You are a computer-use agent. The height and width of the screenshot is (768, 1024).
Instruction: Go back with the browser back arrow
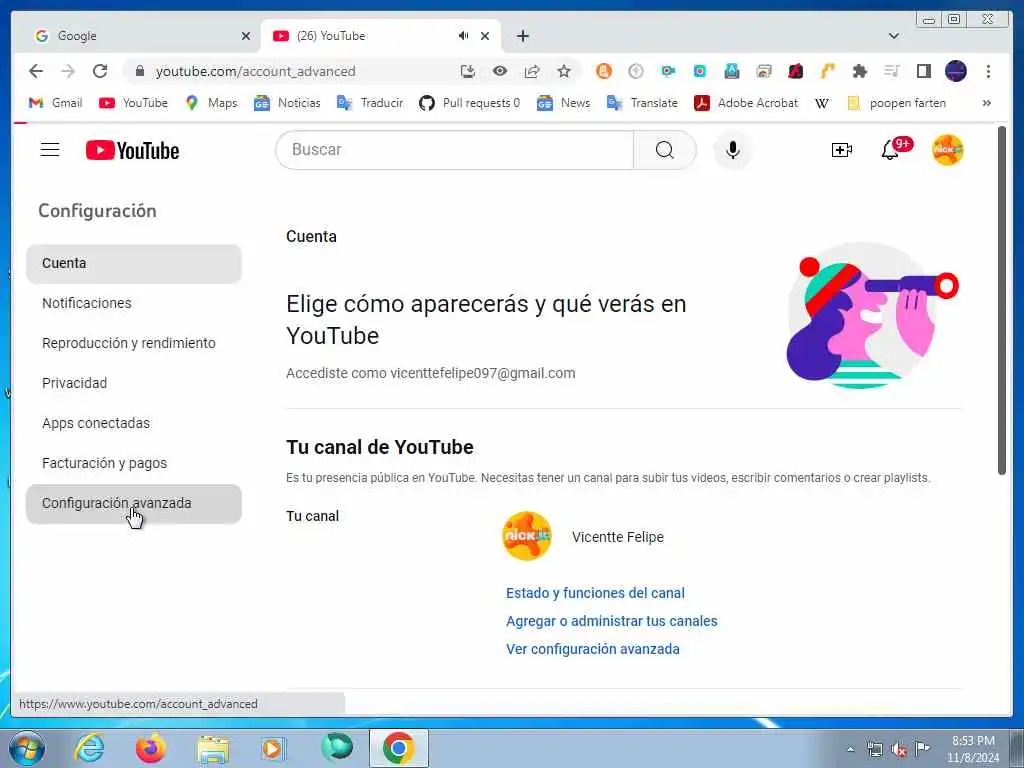point(36,71)
